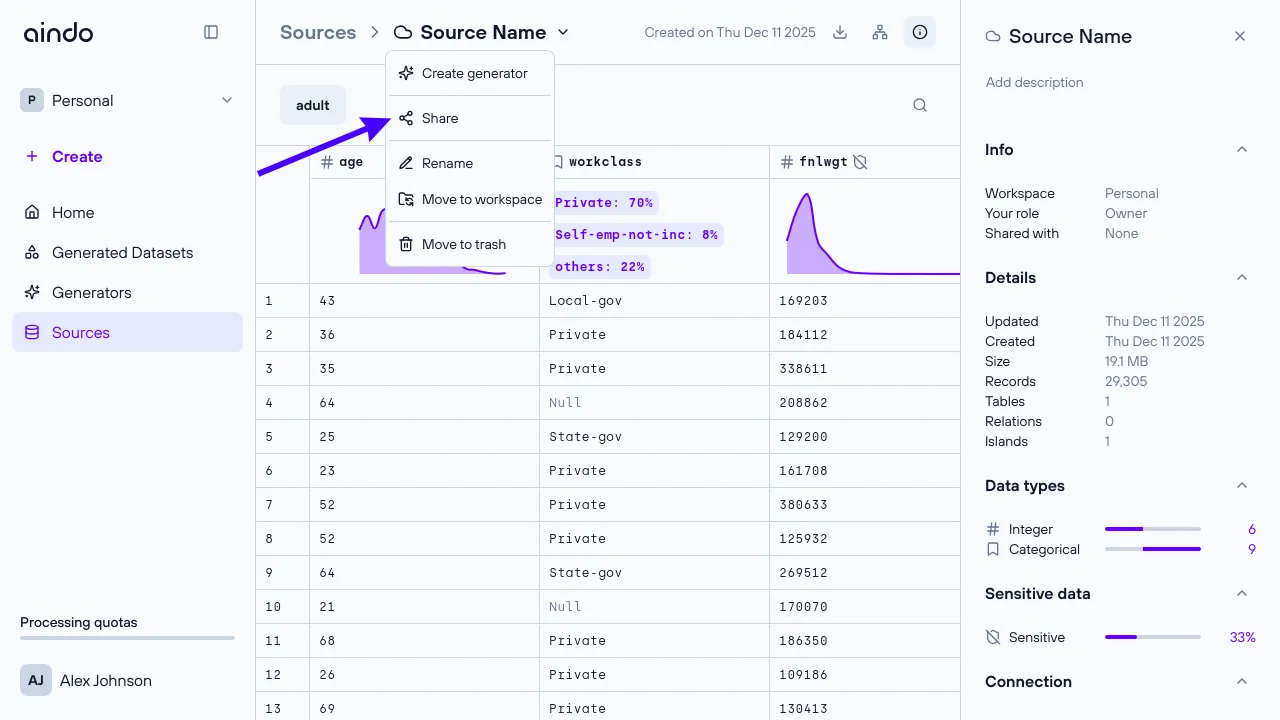Go to Generated Datasets page
The height and width of the screenshot is (720, 1280).
(122, 253)
